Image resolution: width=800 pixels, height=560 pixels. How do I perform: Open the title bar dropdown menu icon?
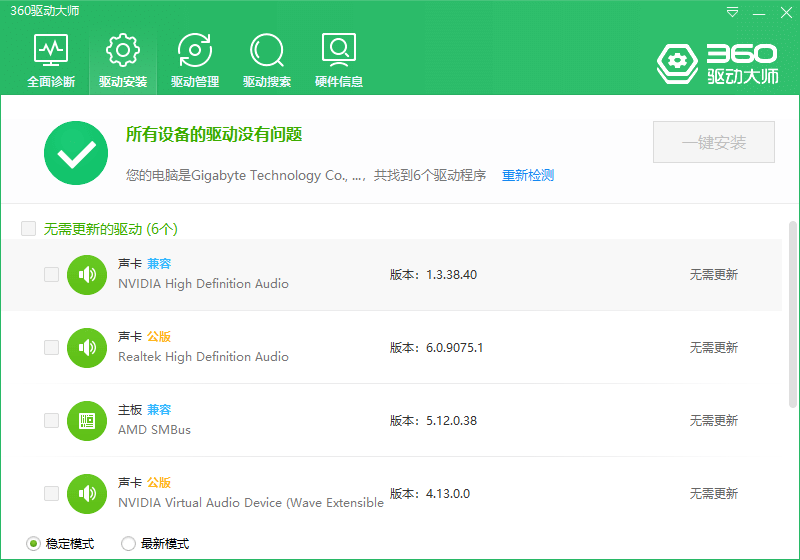(x=732, y=12)
